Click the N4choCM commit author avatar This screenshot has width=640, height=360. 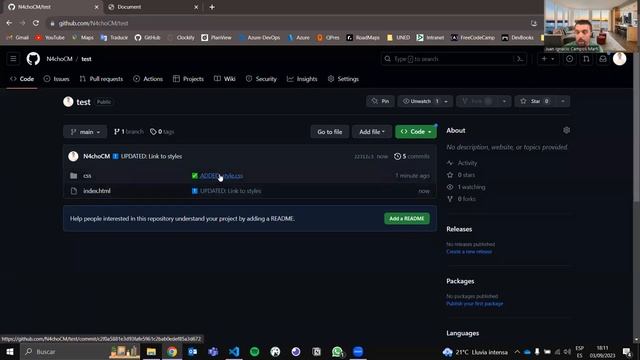pos(73,156)
